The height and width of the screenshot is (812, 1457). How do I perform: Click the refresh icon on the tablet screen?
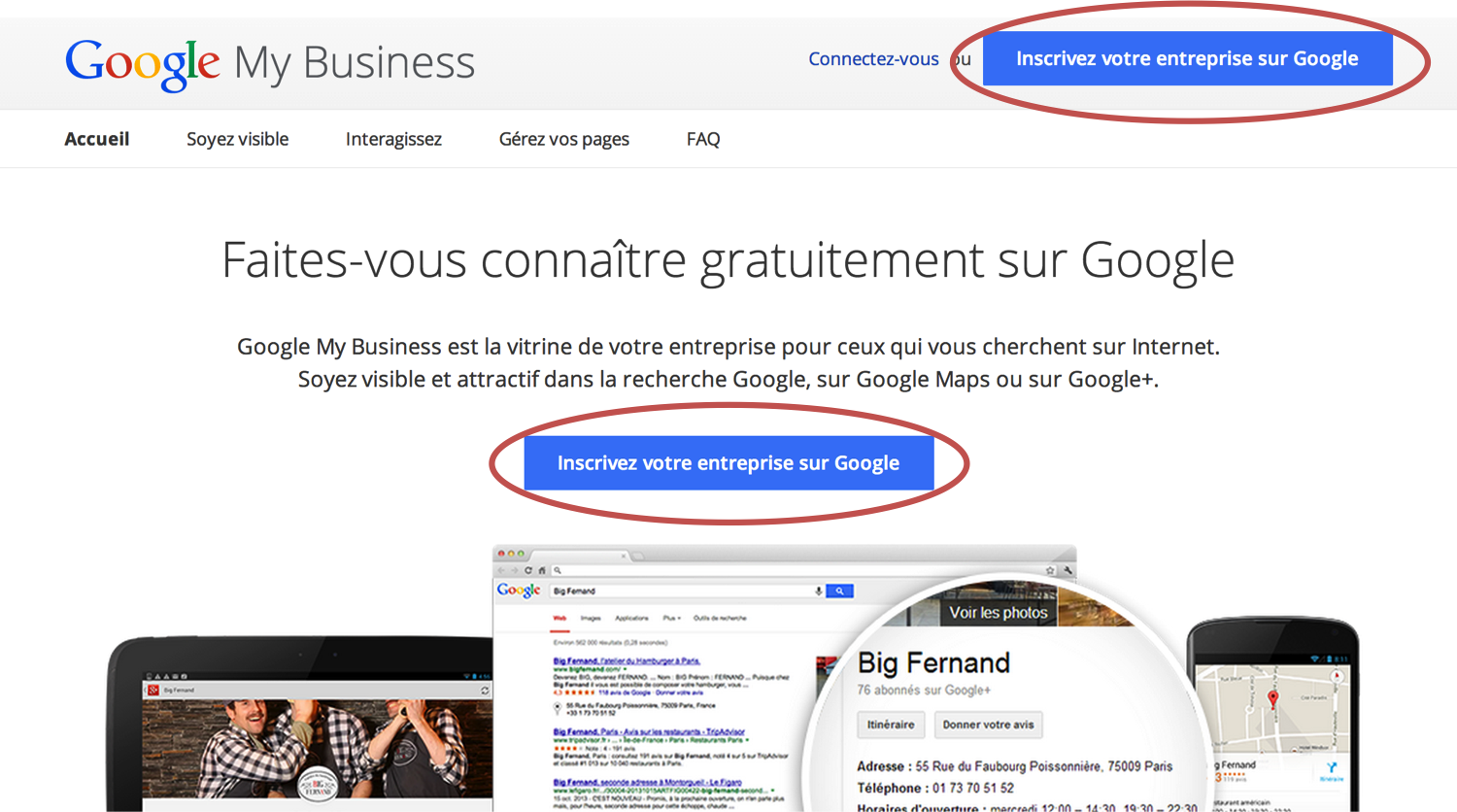point(485,691)
